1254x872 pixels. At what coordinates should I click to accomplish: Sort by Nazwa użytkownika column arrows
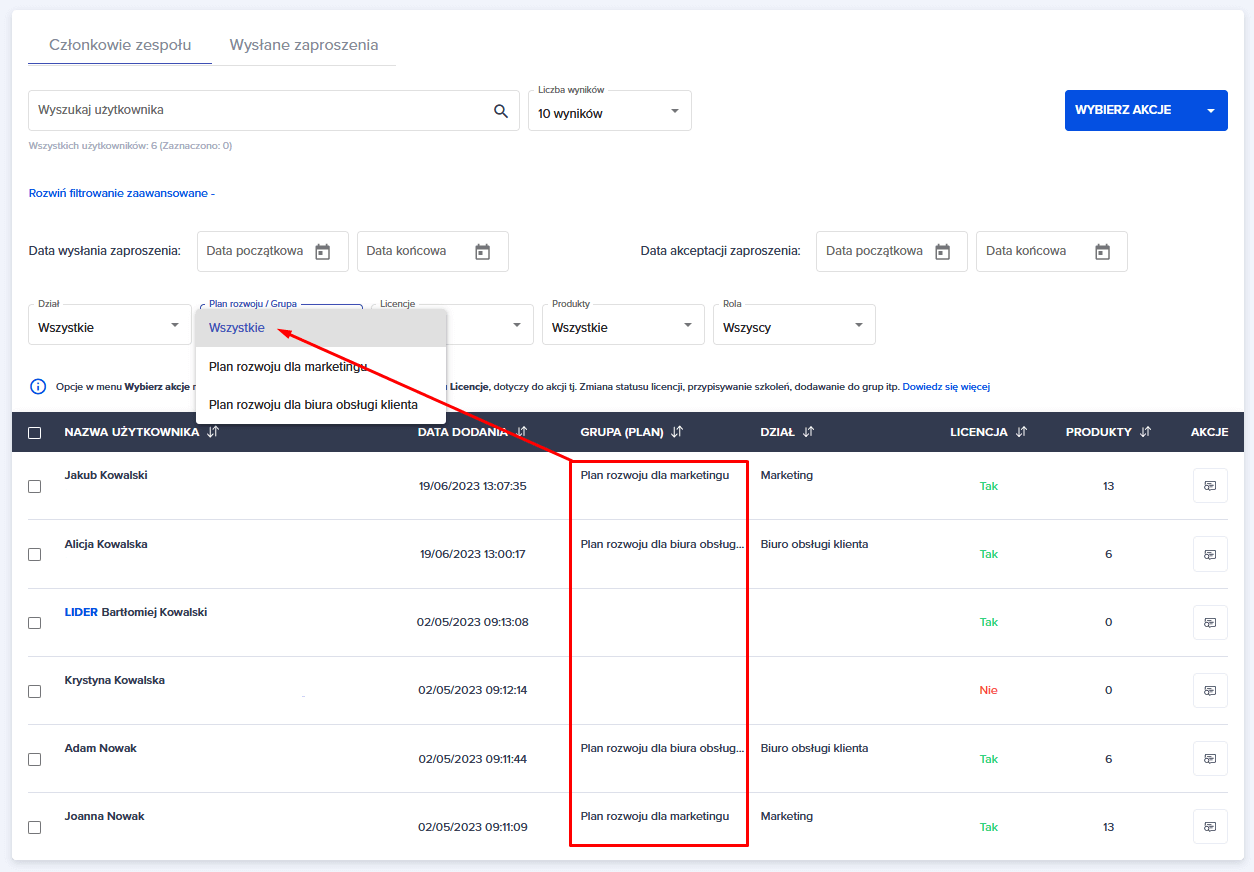tap(213, 432)
